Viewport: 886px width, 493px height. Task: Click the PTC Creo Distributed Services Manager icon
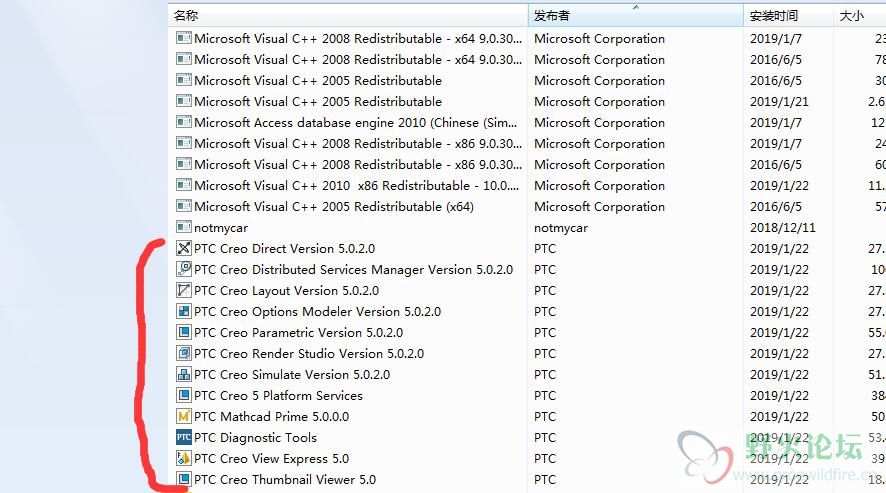click(184, 269)
